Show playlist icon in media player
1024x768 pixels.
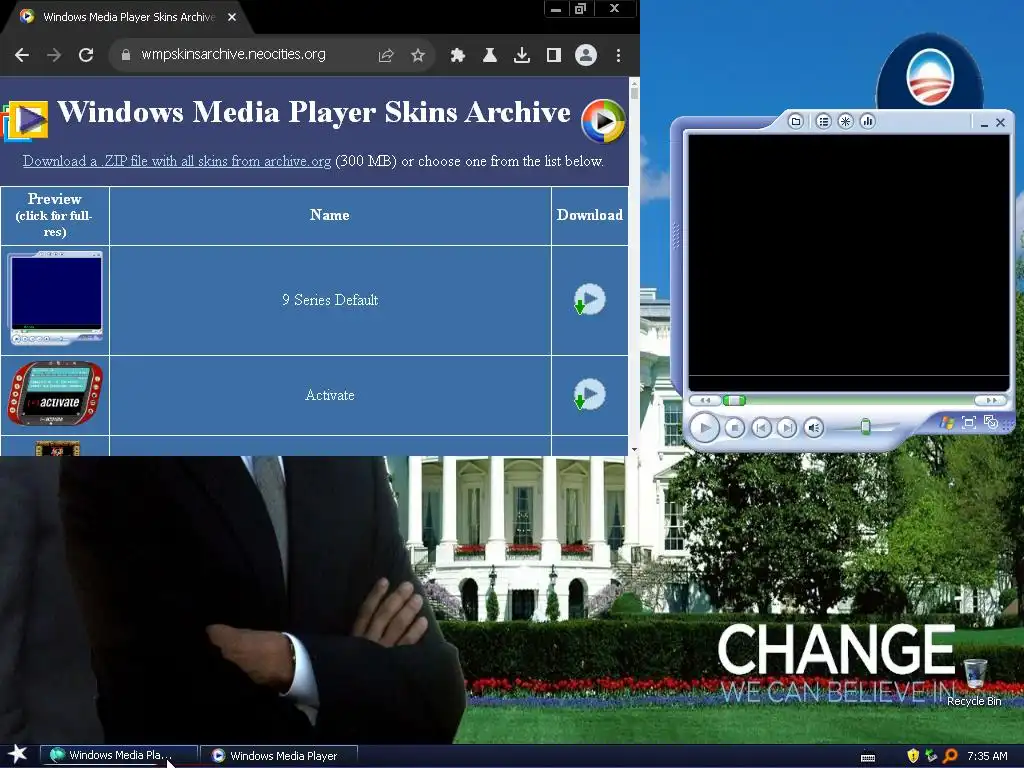pyautogui.click(x=824, y=121)
